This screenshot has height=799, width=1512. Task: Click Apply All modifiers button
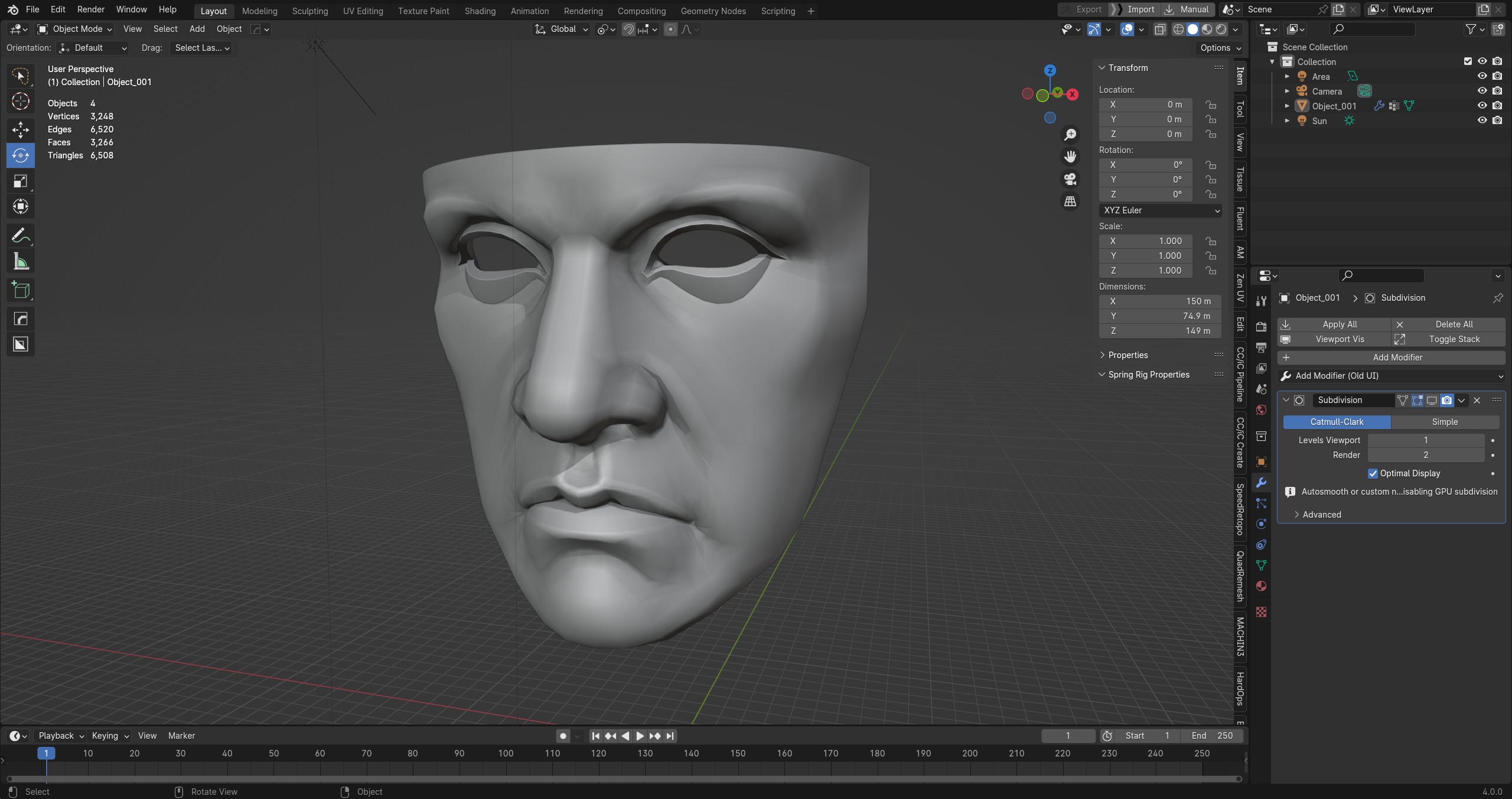[x=1334, y=324]
